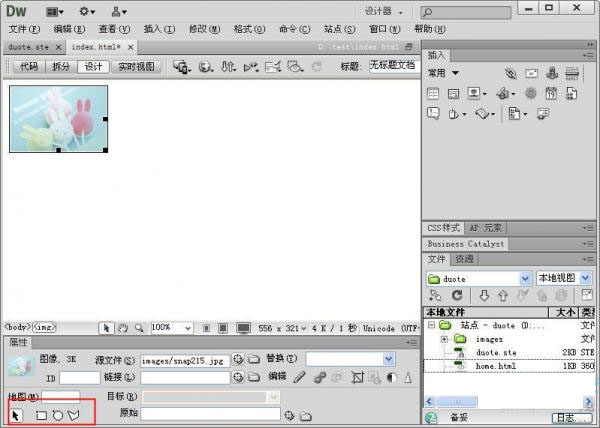
Task: Click the refresh icon in Files panel
Action: click(457, 296)
